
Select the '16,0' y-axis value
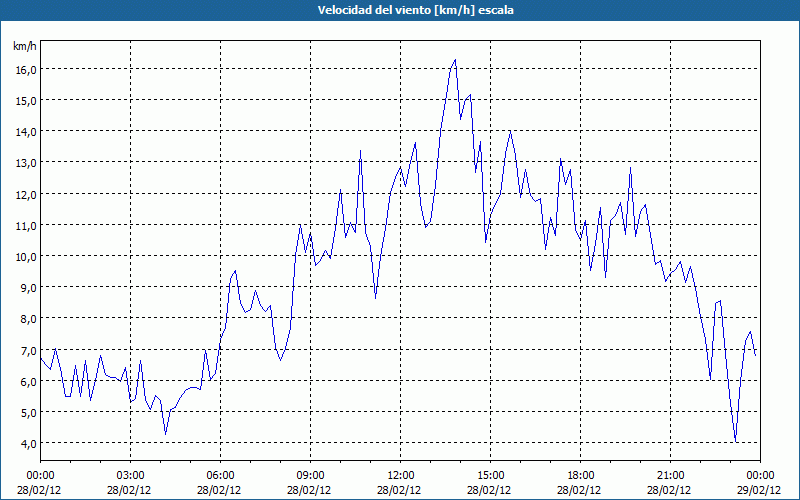[x=26, y=70]
